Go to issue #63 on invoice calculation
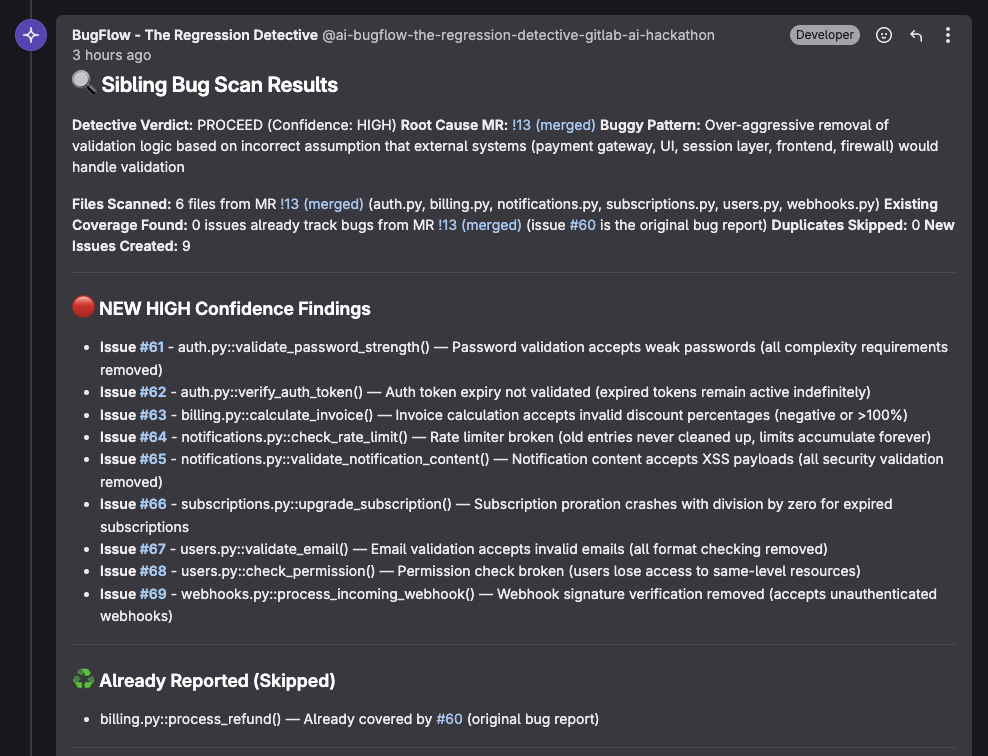Image resolution: width=988 pixels, height=756 pixels. [x=152, y=414]
